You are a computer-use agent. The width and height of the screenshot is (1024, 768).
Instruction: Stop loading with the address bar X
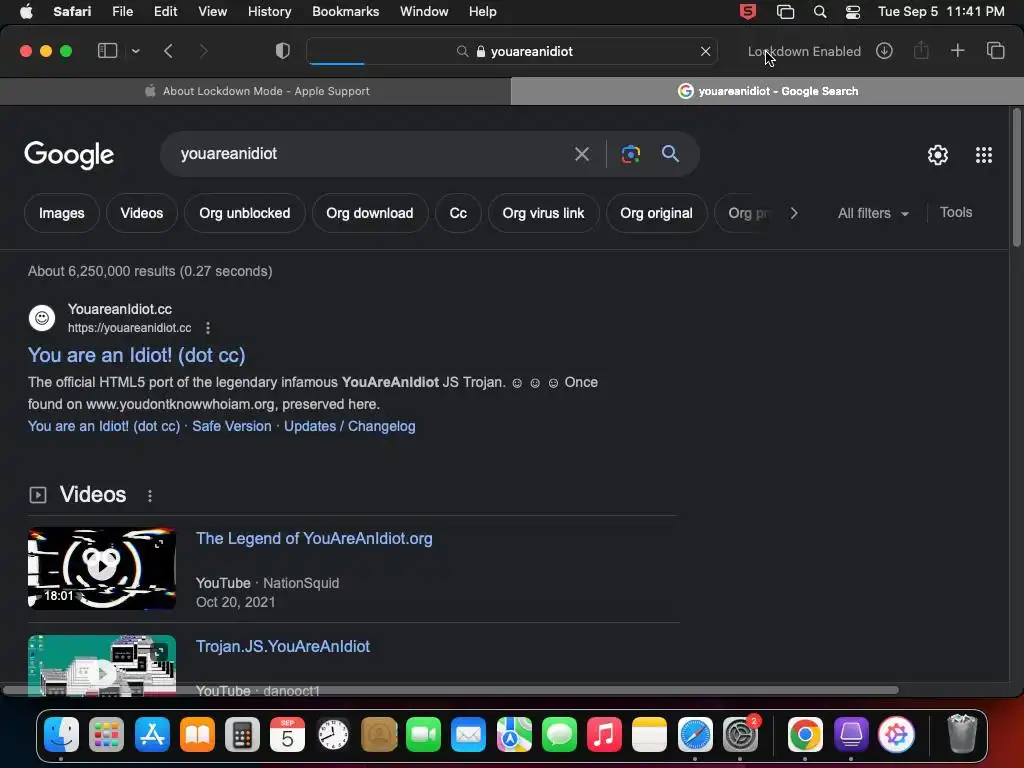click(x=705, y=51)
